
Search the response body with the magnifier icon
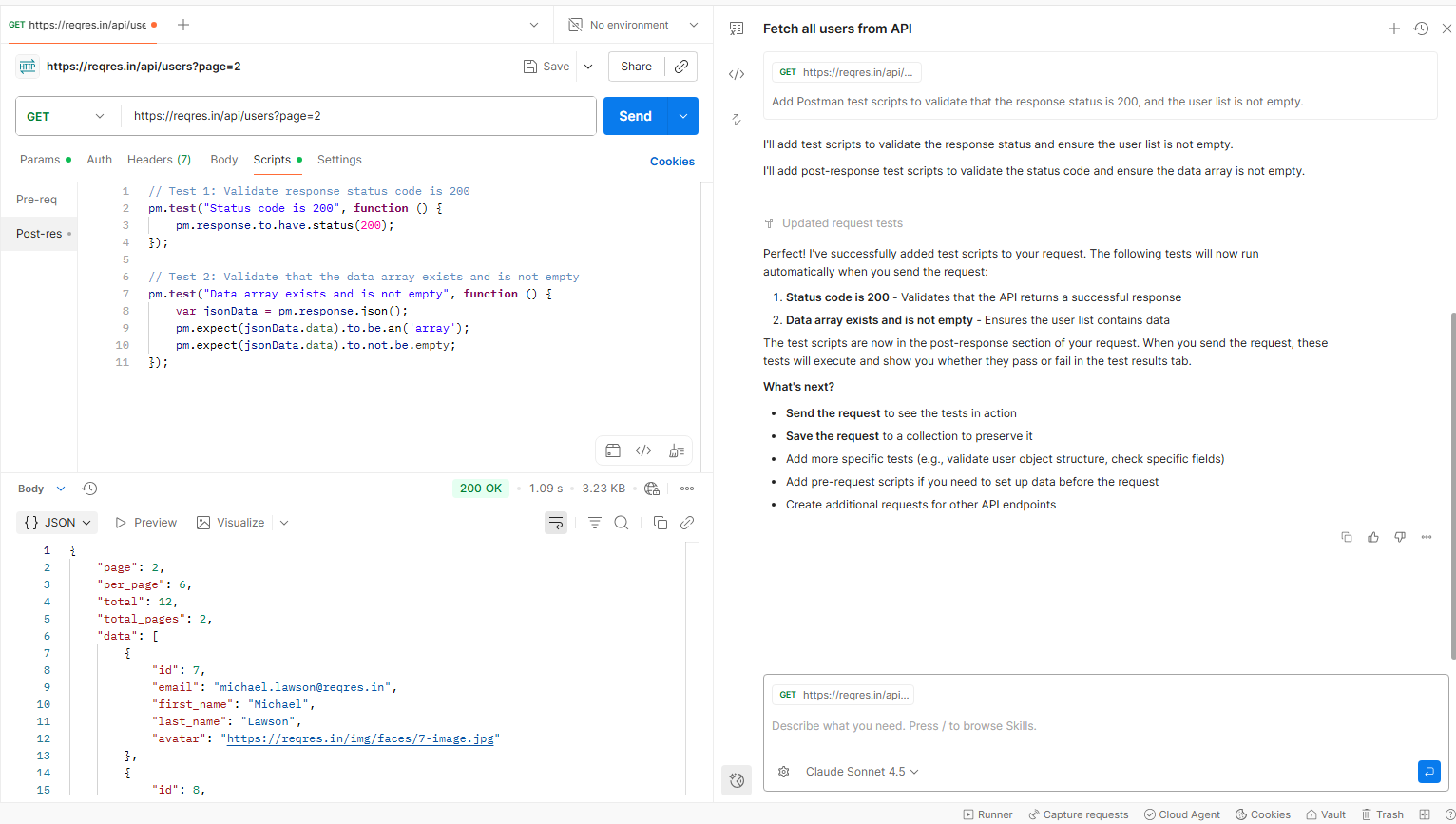click(x=622, y=523)
